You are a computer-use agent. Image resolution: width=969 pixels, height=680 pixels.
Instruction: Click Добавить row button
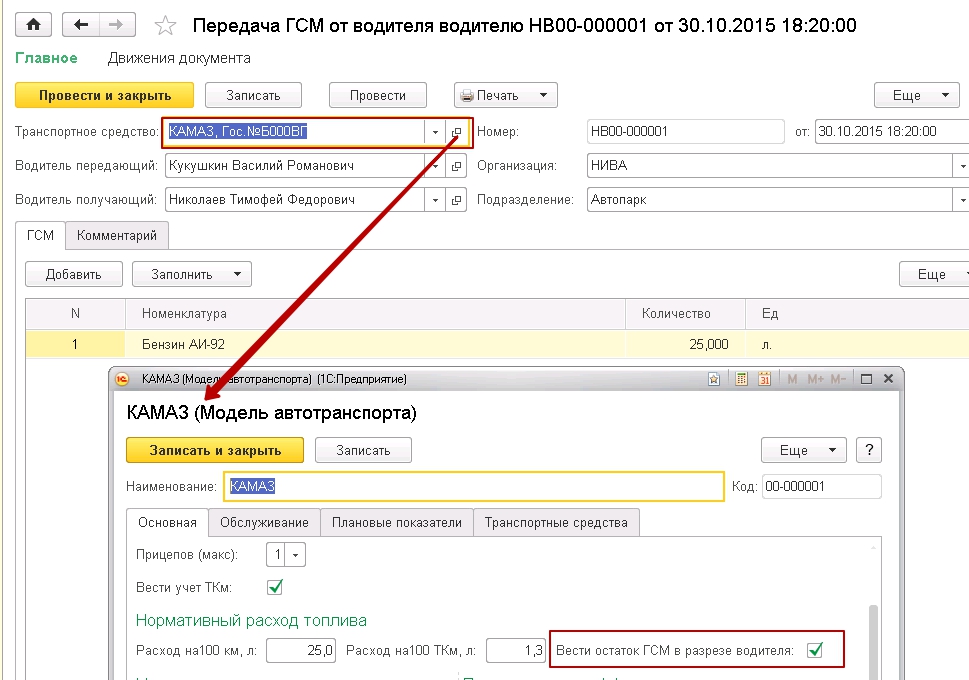(74, 274)
